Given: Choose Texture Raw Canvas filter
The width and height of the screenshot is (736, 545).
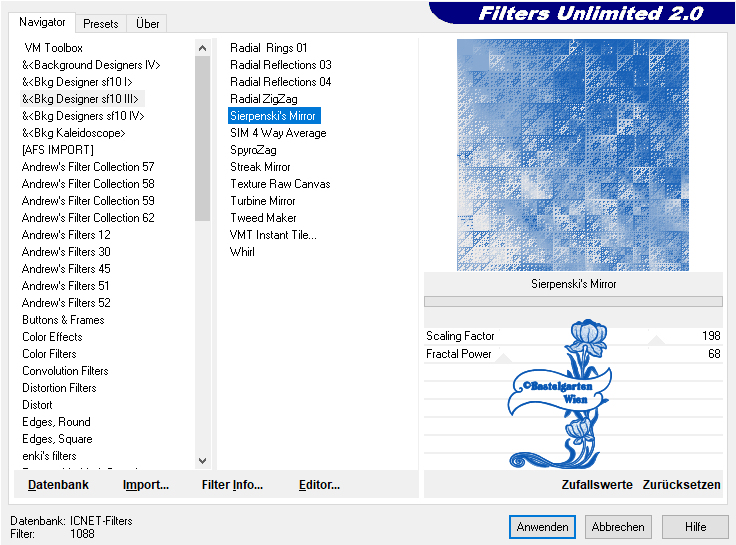Looking at the screenshot, I should point(280,184).
